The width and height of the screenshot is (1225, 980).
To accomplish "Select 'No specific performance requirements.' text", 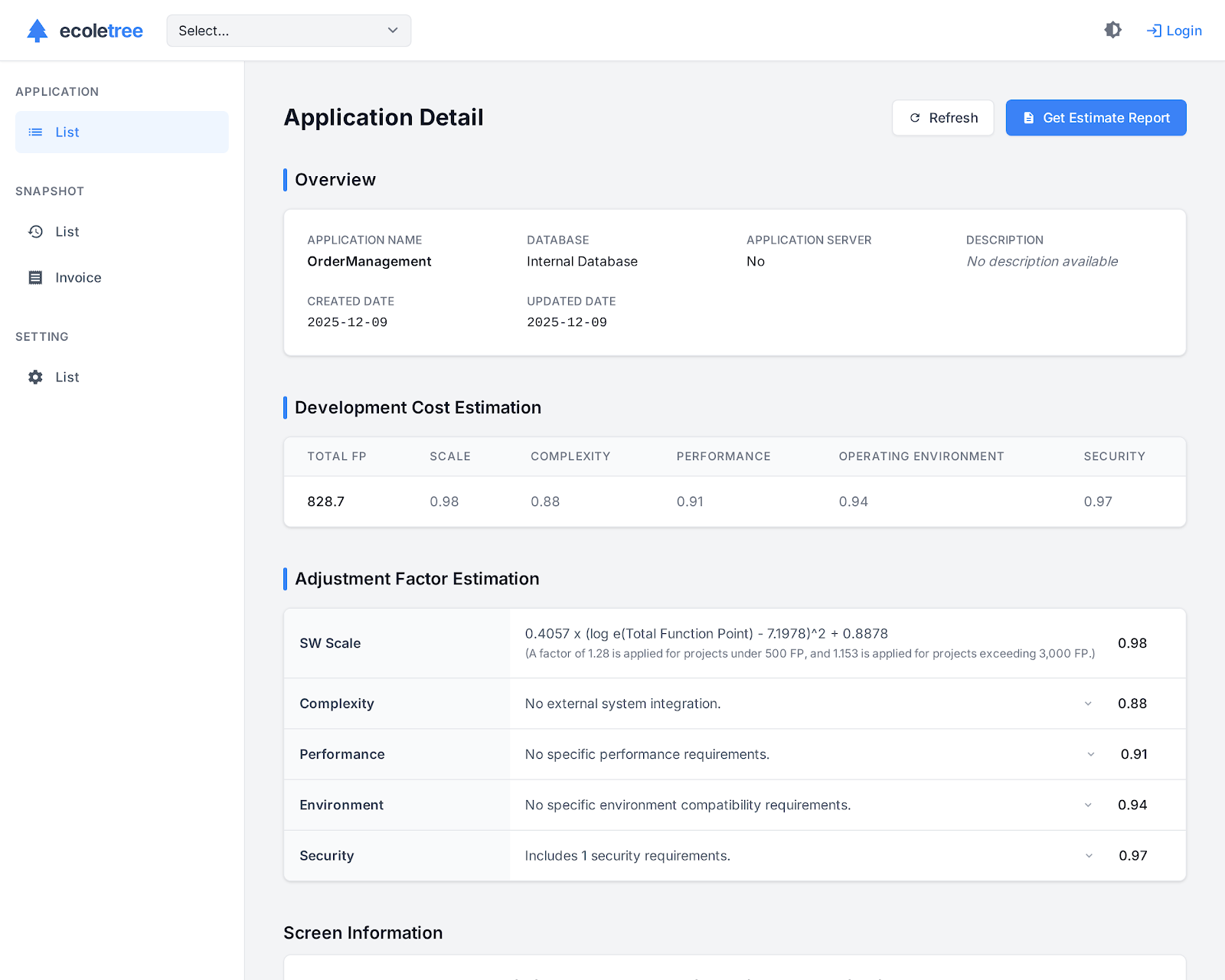I will [647, 754].
